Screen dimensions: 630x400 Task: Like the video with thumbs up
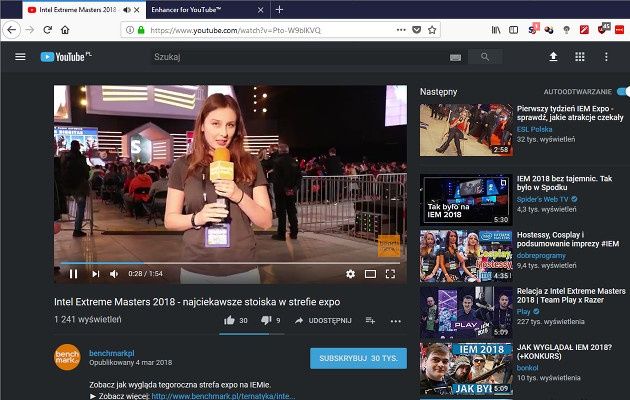point(229,320)
